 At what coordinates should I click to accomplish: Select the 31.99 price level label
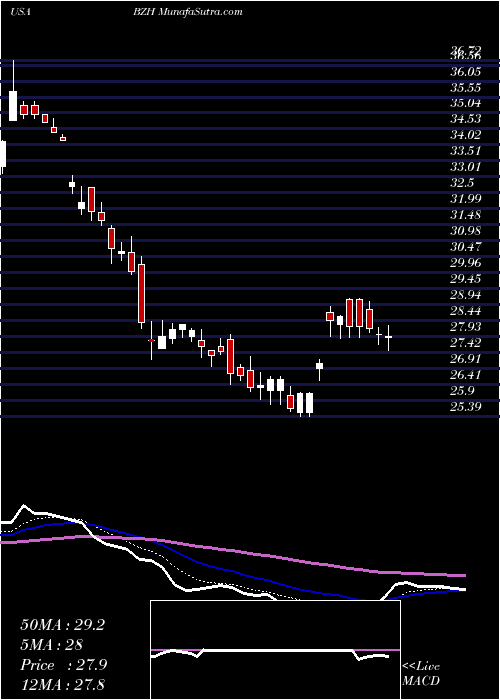click(x=465, y=199)
